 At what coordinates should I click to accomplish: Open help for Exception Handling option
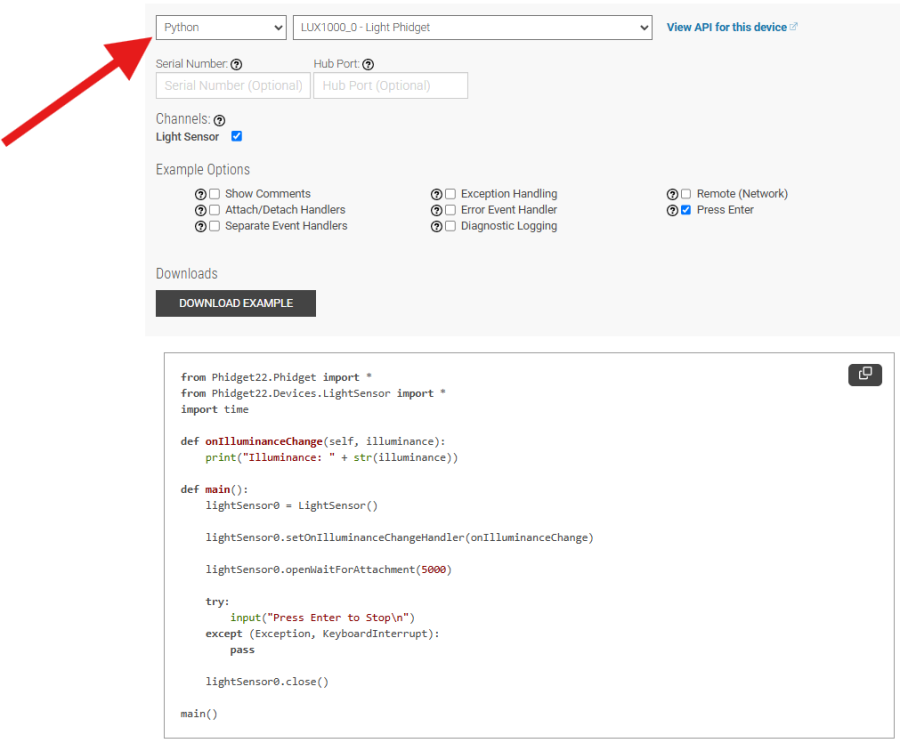click(x=437, y=193)
